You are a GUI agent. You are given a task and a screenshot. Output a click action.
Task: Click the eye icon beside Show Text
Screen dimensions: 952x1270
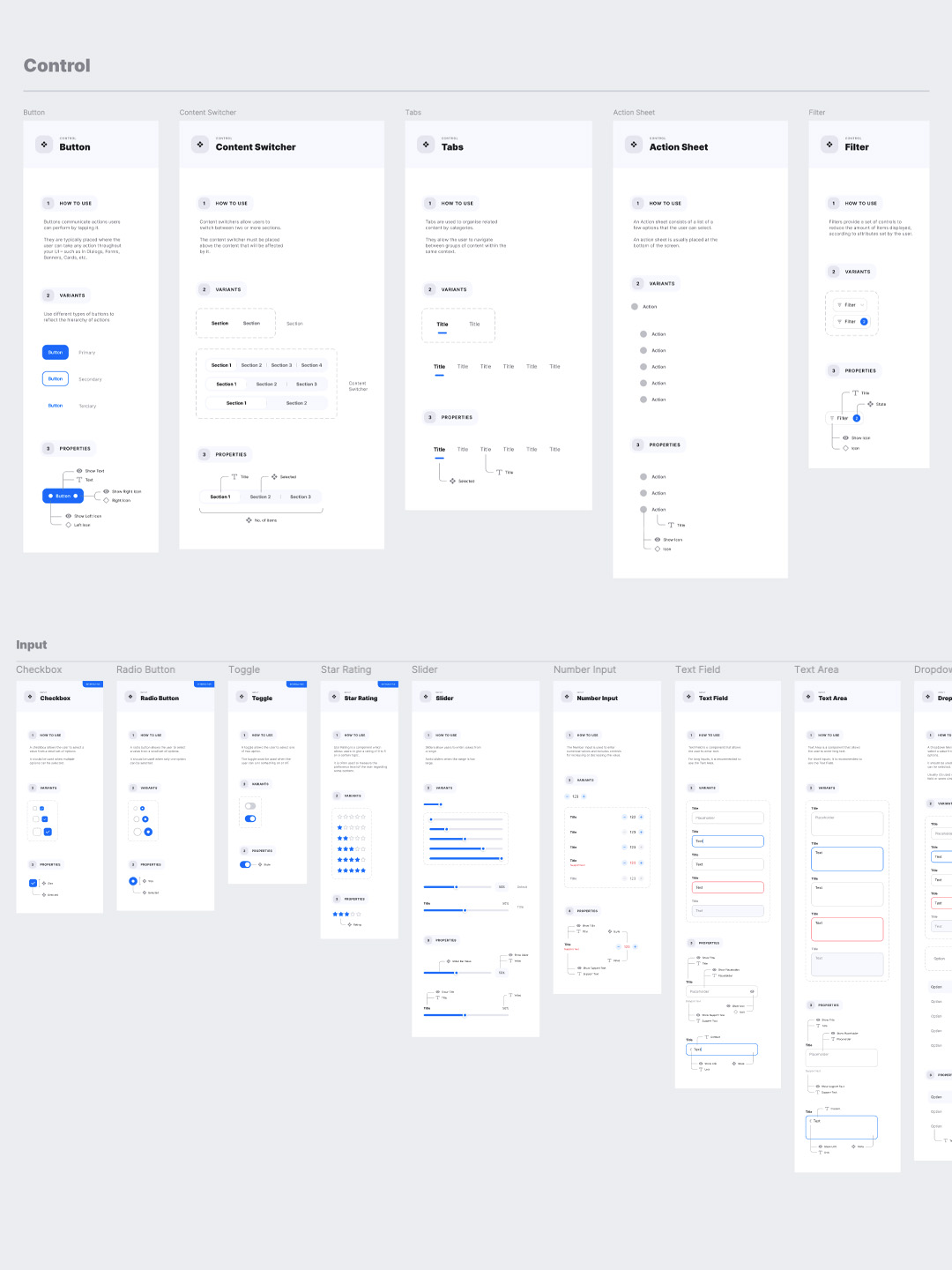(79, 471)
